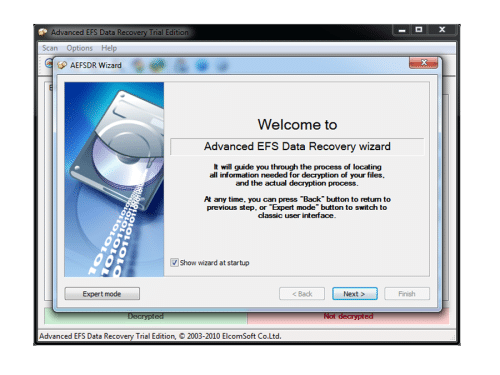Click the Next > button
This screenshot has width=500, height=375.
[x=355, y=294]
